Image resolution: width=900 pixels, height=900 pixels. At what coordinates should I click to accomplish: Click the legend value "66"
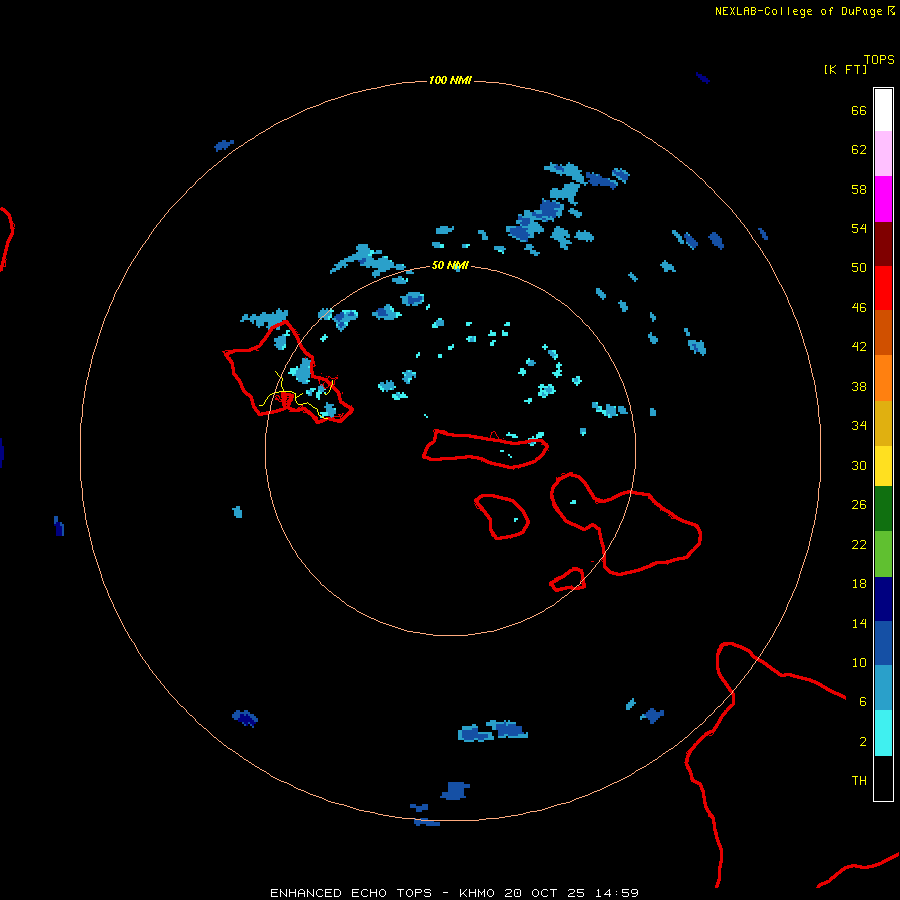(x=859, y=111)
